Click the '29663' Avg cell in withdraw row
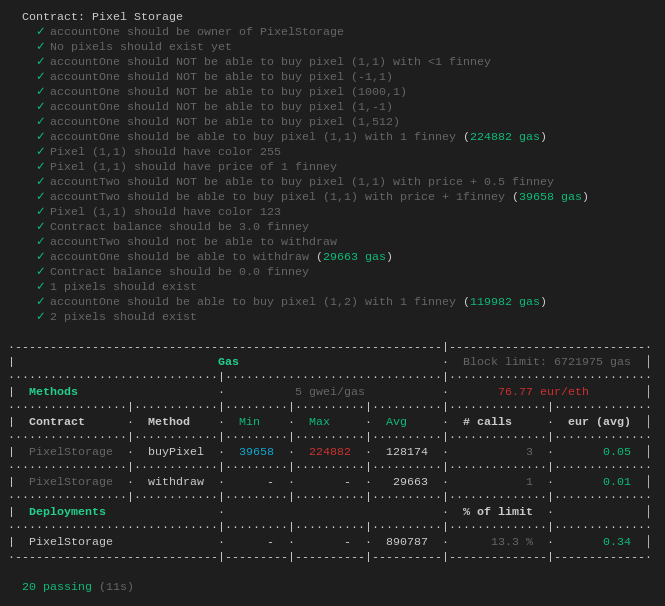The width and height of the screenshot is (665, 606). [410, 482]
